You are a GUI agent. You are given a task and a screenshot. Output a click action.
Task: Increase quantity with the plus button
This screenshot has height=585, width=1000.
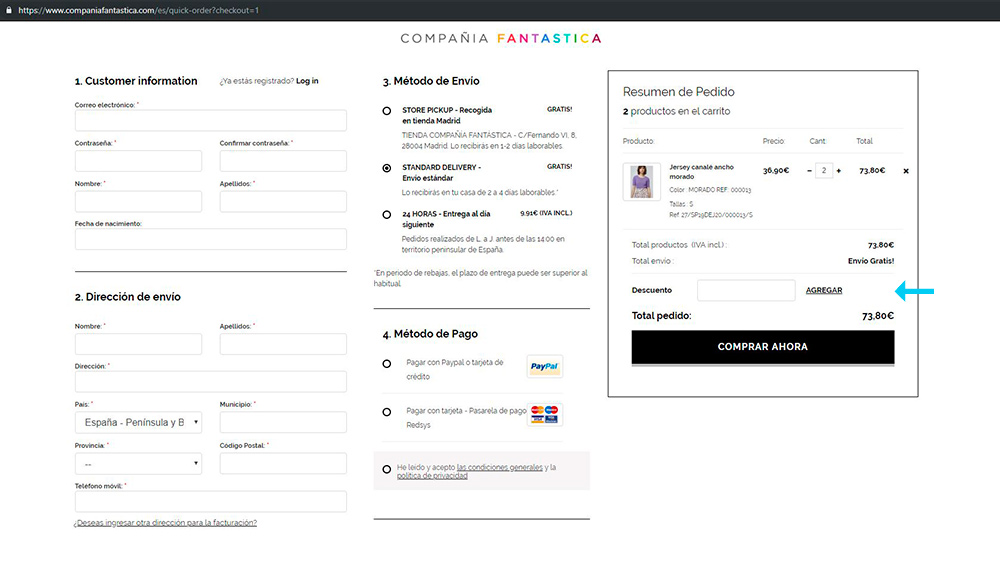[x=839, y=171]
